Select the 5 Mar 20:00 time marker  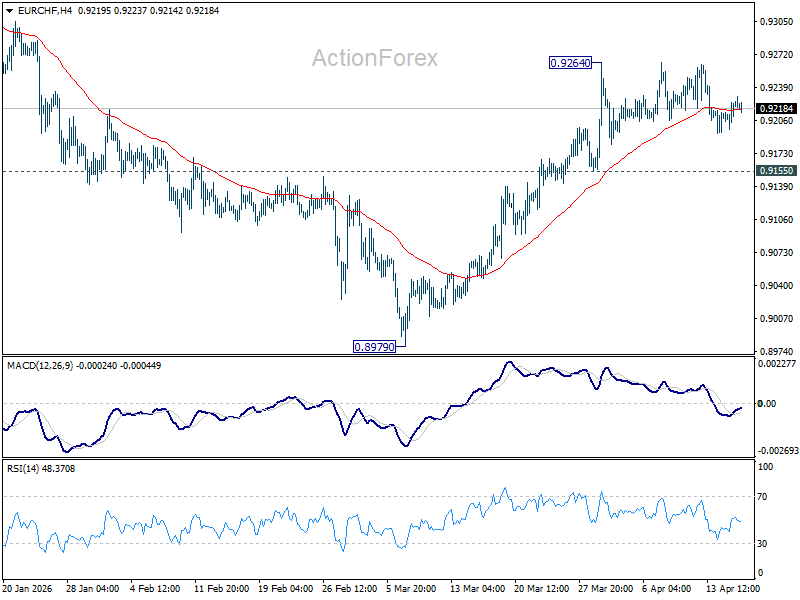(x=411, y=589)
